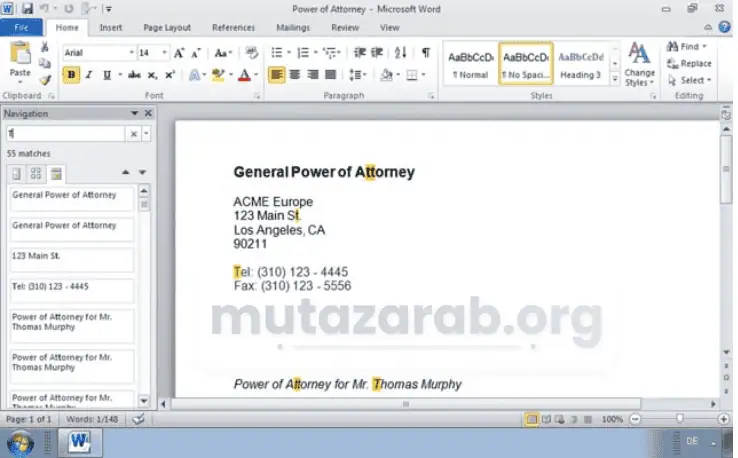The height and width of the screenshot is (458, 738).
Task: Open the font size 14 dropdown
Action: pyautogui.click(x=164, y=53)
